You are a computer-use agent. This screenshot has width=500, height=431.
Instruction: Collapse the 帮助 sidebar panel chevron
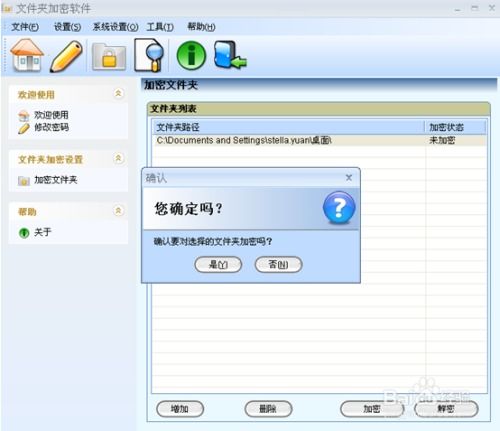click(x=118, y=211)
